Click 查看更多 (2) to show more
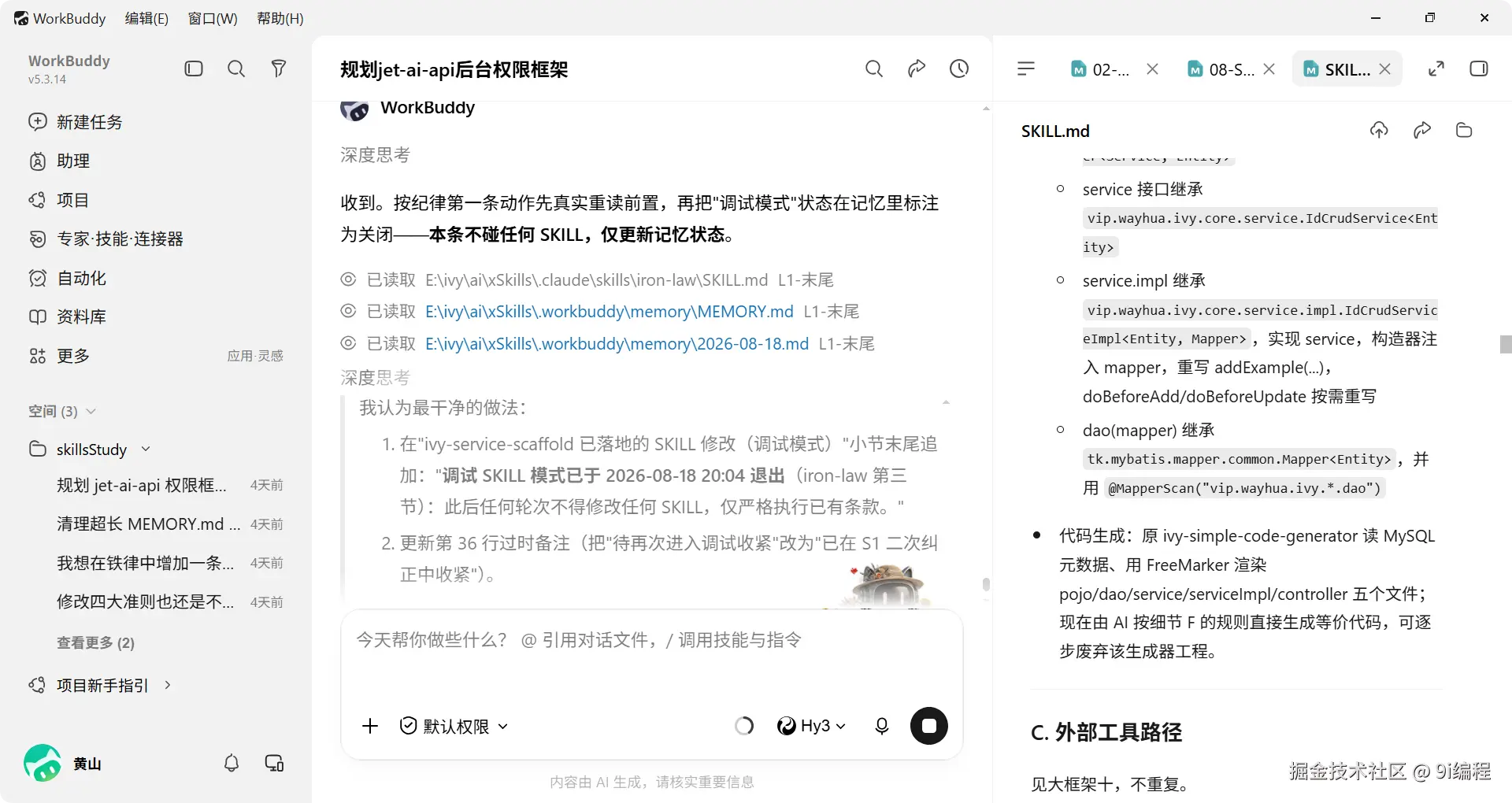This screenshot has height=803, width=1512. 95,642
